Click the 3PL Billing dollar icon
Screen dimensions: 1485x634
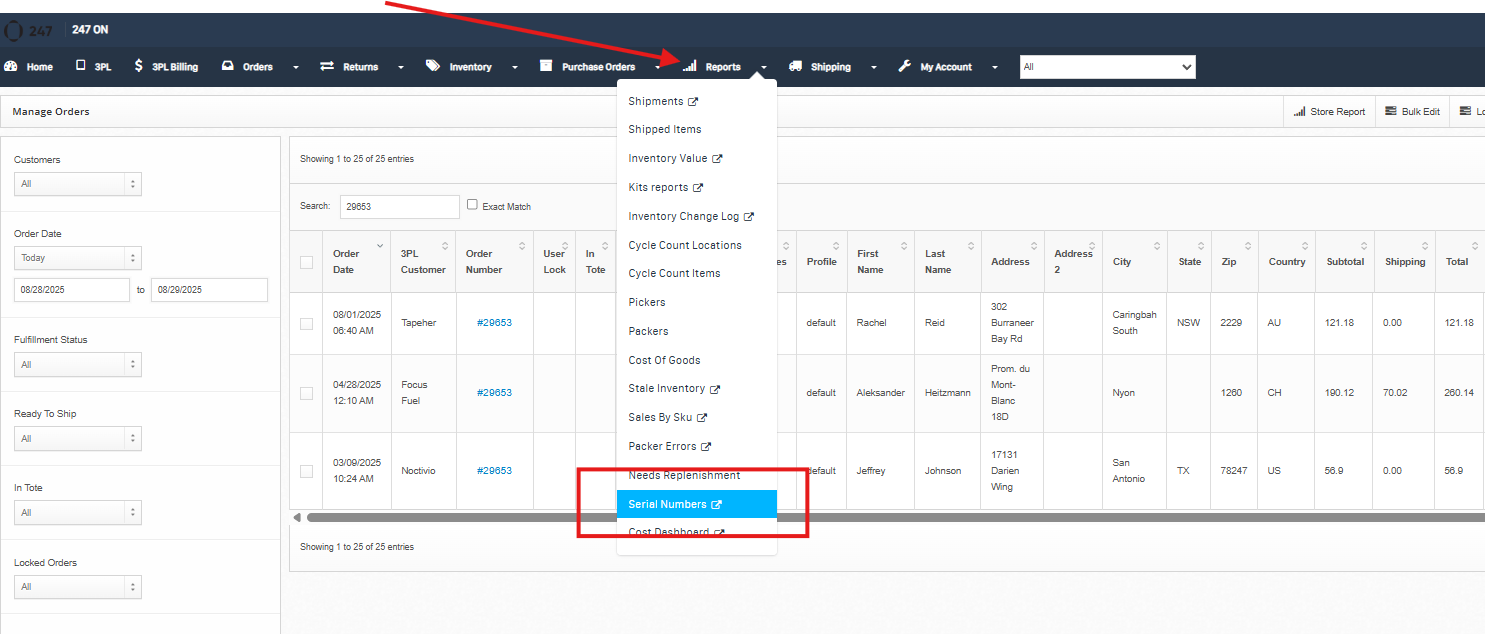[x=138, y=66]
